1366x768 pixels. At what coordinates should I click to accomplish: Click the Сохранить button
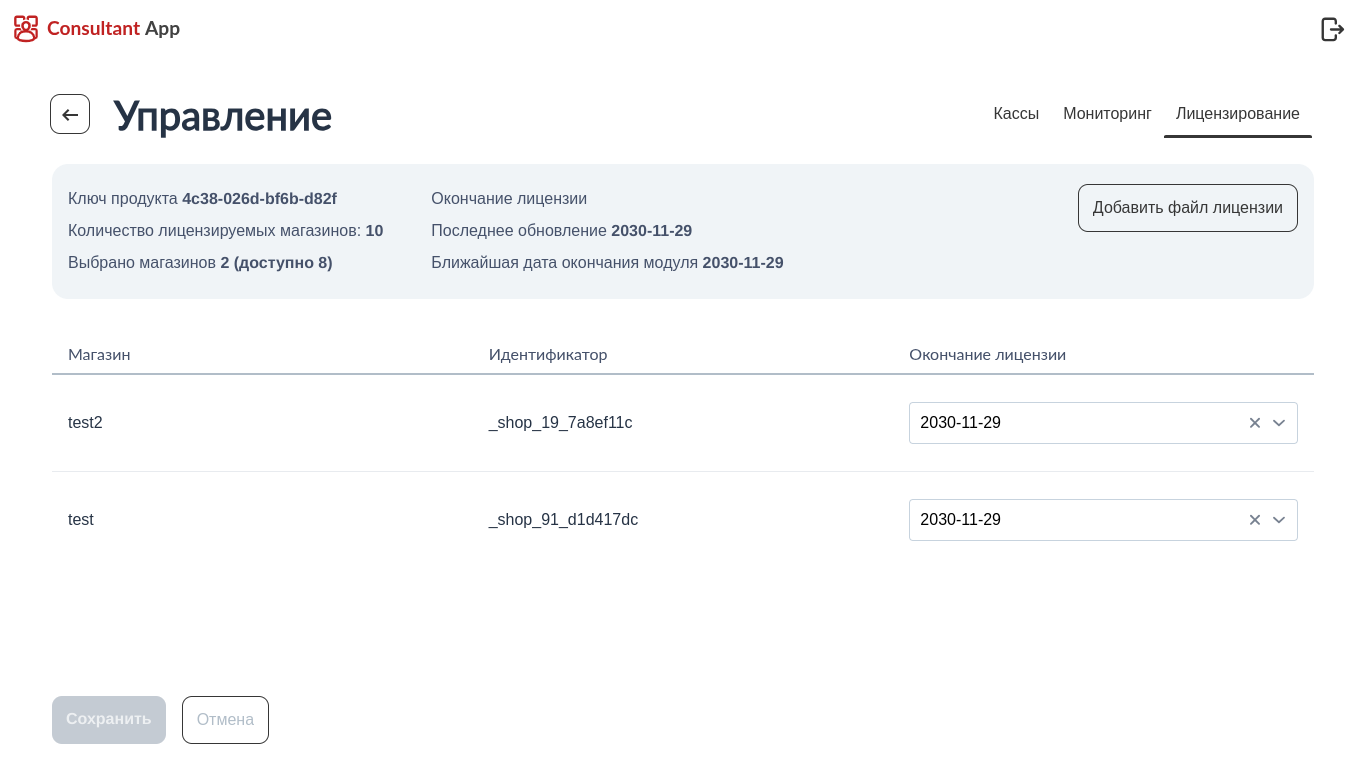pos(109,720)
